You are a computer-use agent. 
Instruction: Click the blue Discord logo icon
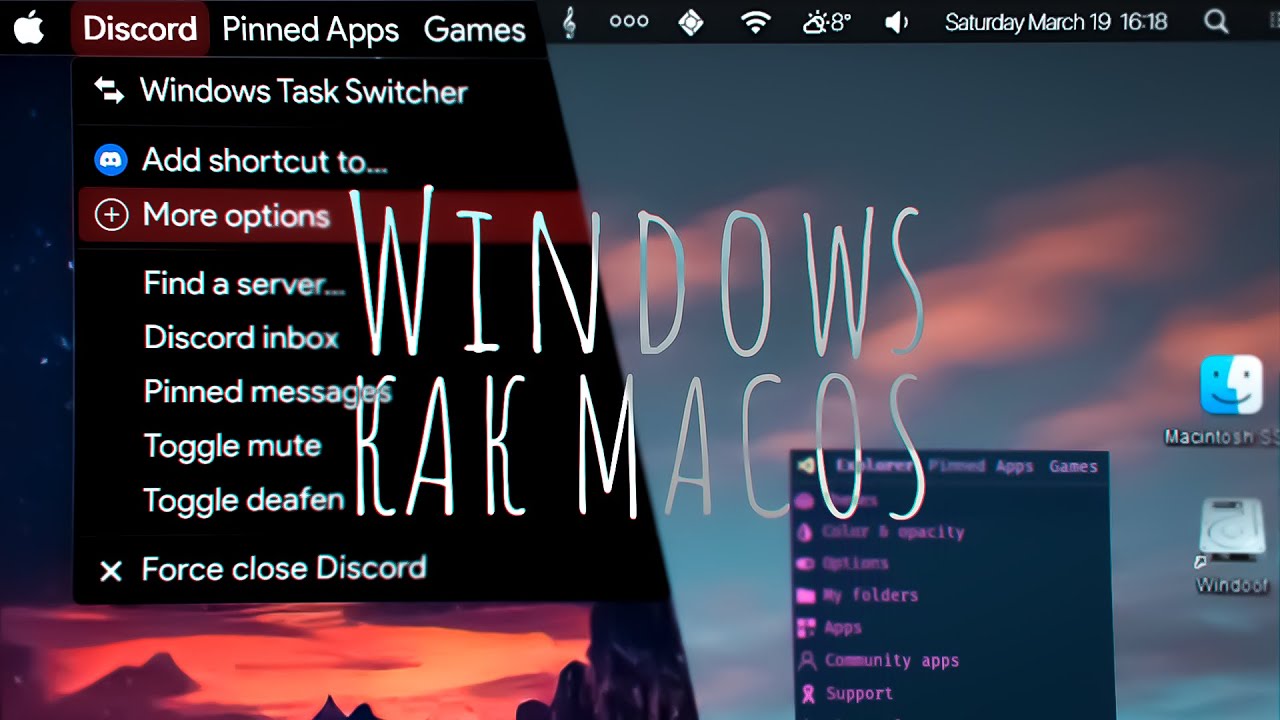(110, 159)
